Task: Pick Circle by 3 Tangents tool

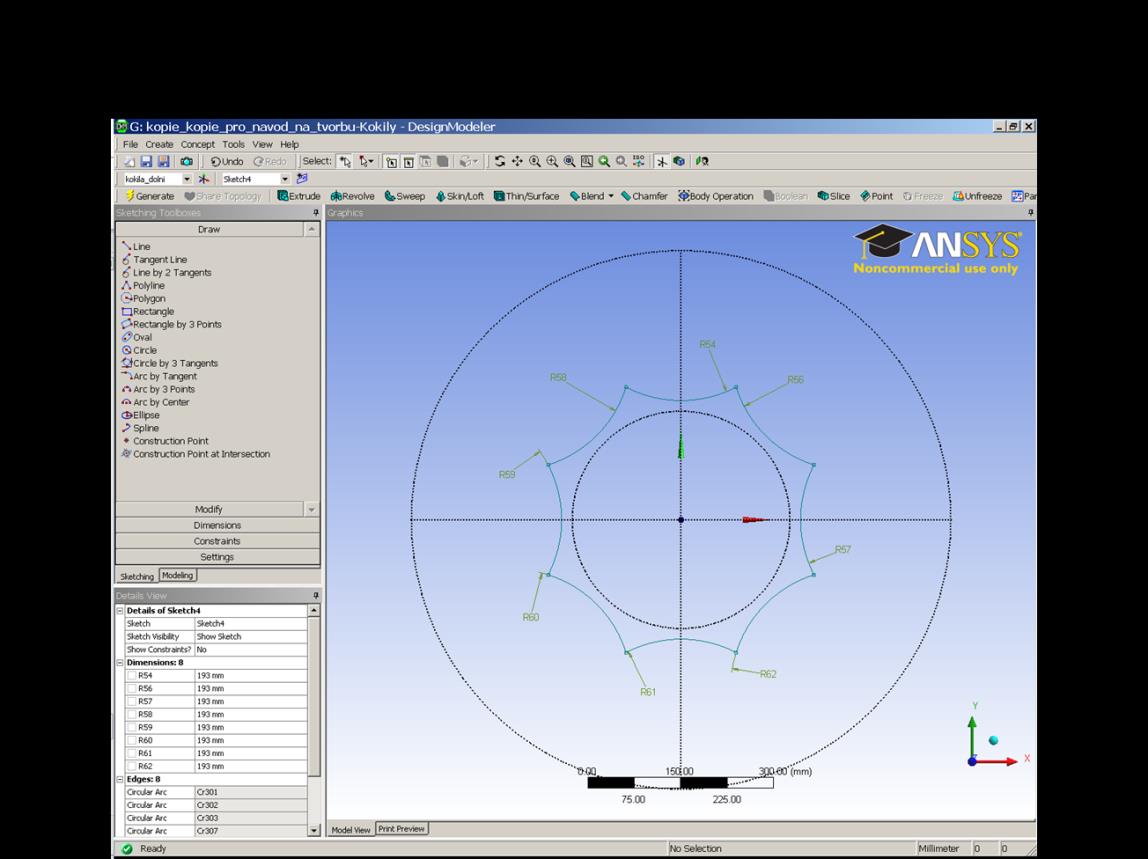Action: (x=170, y=363)
